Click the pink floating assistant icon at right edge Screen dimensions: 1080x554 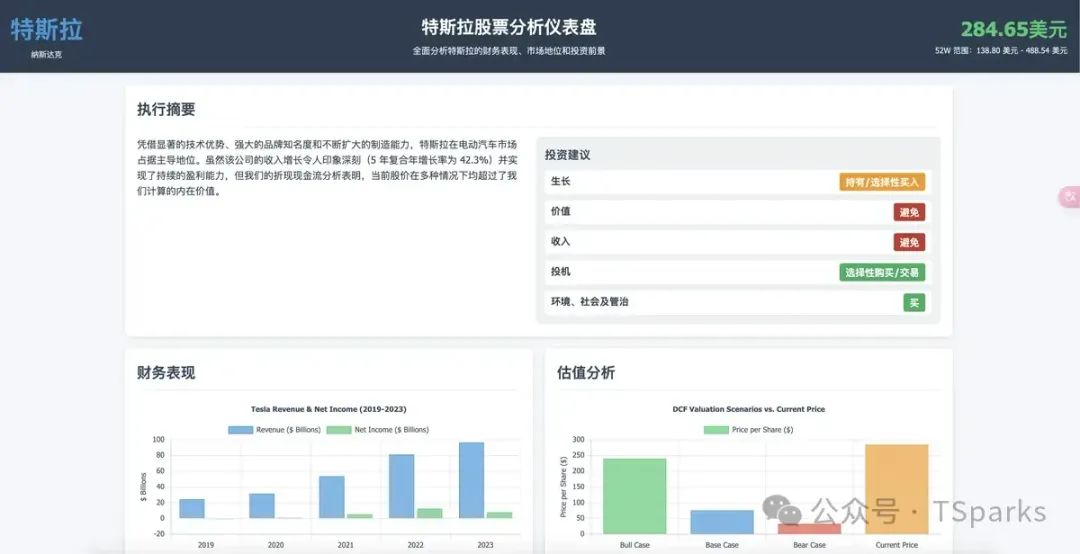point(1070,197)
